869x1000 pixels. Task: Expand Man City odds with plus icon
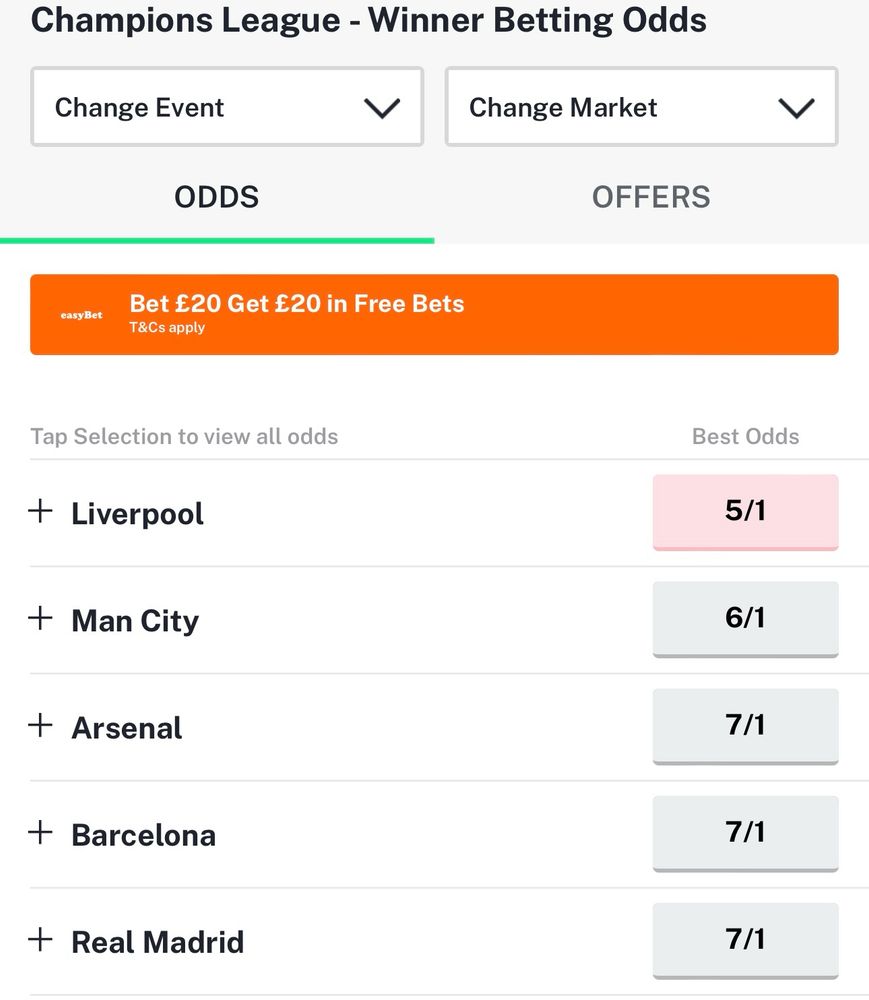click(40, 618)
